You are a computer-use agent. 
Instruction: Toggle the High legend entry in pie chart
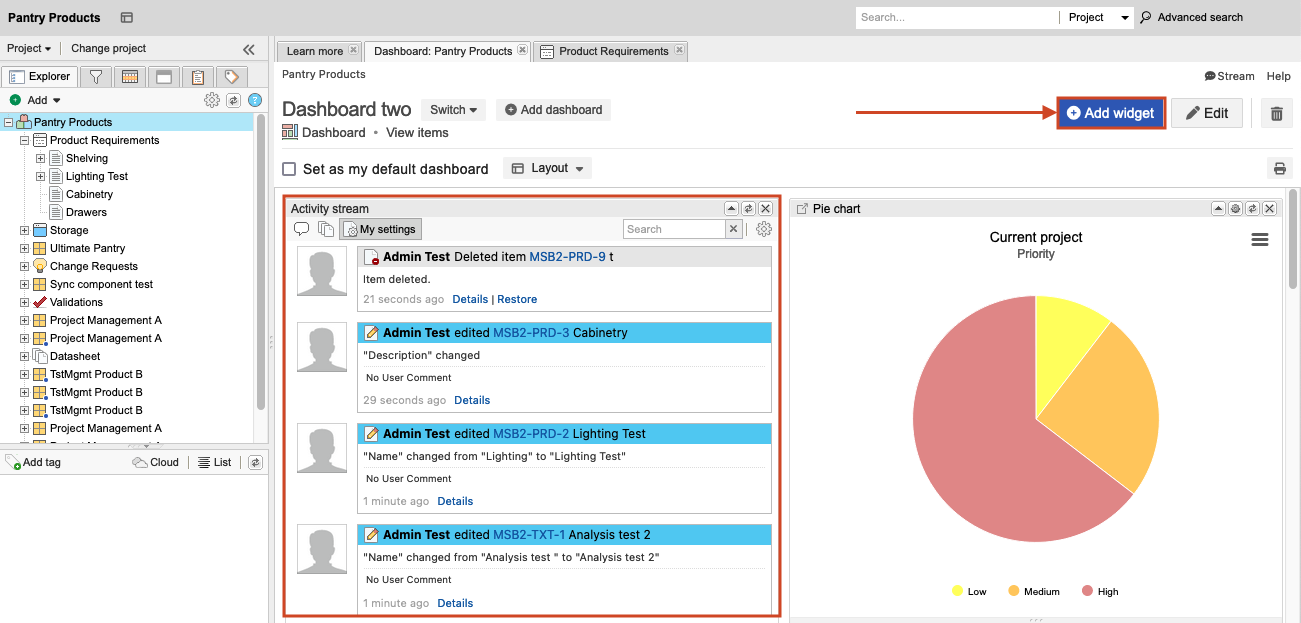[x=1099, y=592]
